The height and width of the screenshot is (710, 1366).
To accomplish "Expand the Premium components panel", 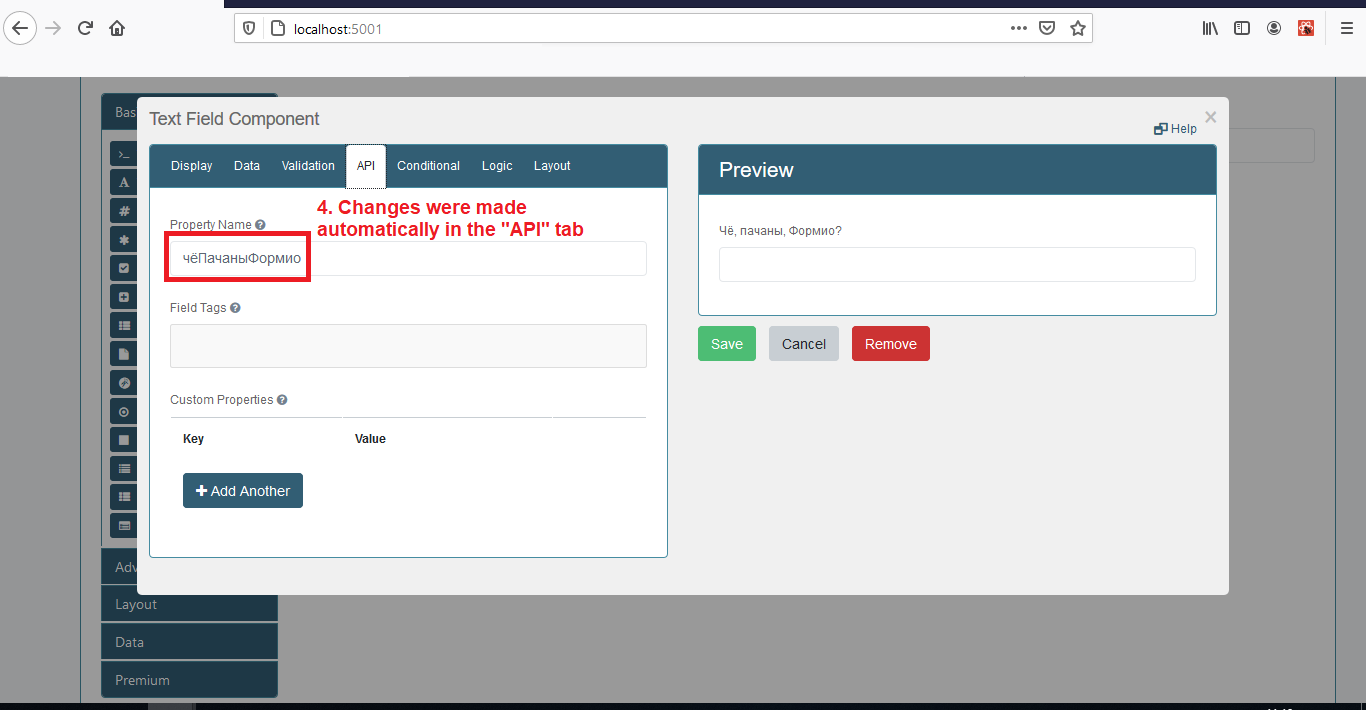I will click(x=189, y=679).
